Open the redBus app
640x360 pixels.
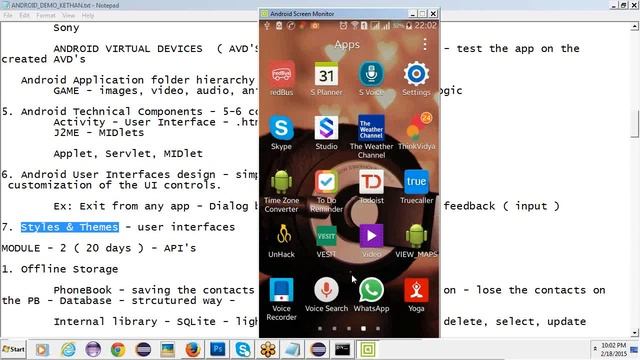coord(281,74)
